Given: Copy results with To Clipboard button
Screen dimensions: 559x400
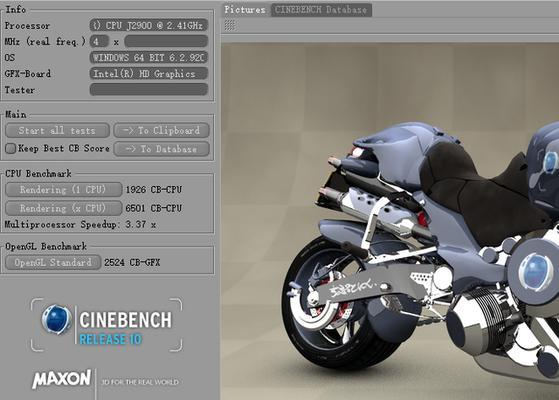Looking at the screenshot, I should tap(161, 130).
